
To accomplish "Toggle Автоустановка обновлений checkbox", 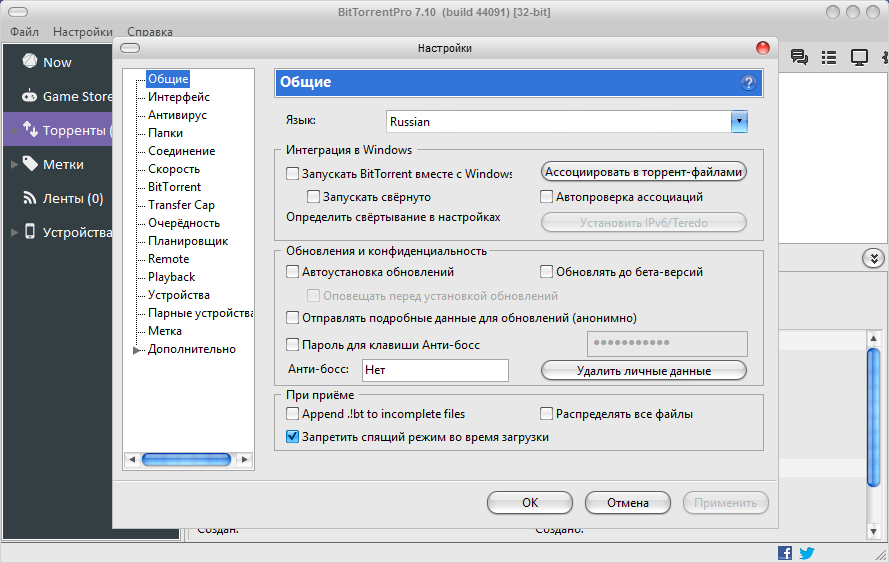I will click(293, 271).
